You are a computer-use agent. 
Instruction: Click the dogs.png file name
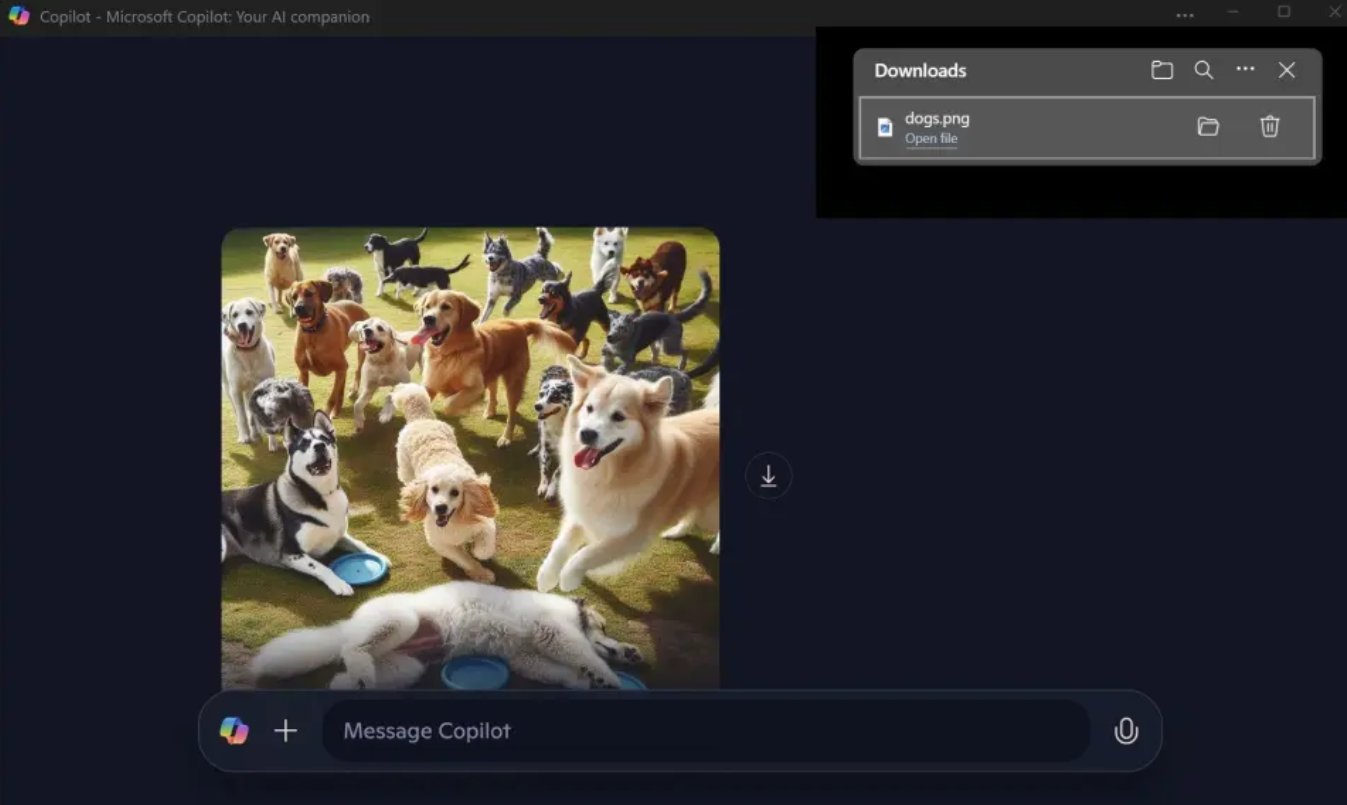937,118
